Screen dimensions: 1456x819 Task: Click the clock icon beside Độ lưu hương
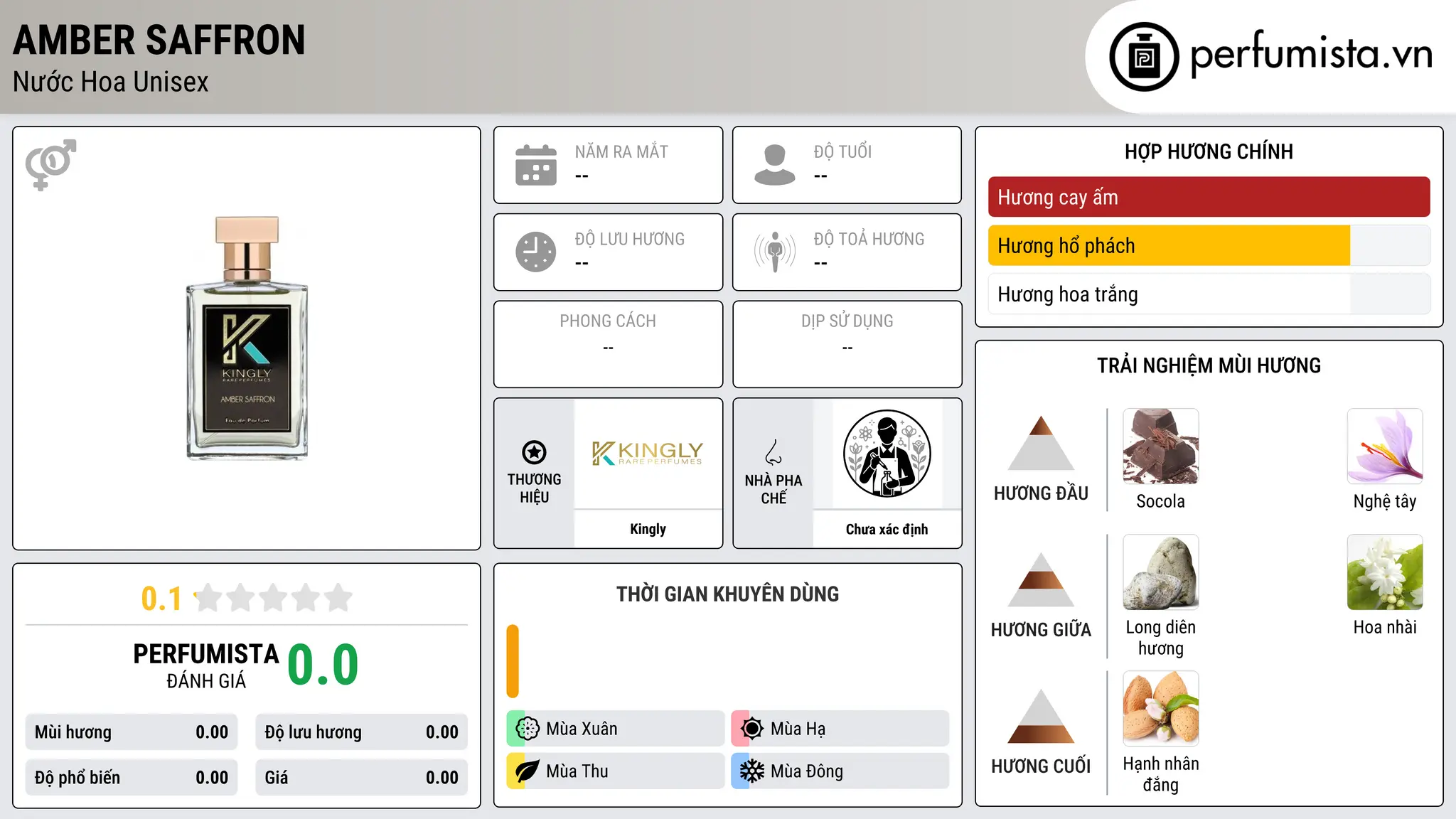coord(536,252)
